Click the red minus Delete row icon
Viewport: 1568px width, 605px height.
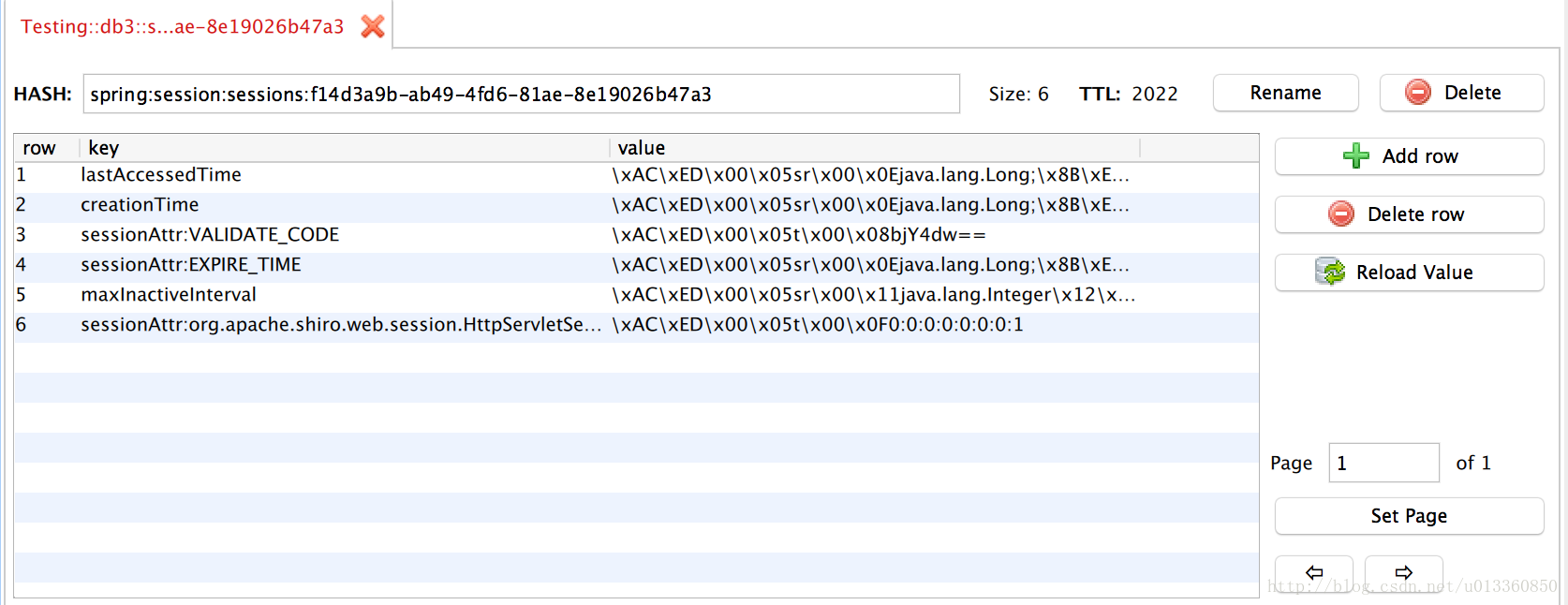[x=1341, y=214]
